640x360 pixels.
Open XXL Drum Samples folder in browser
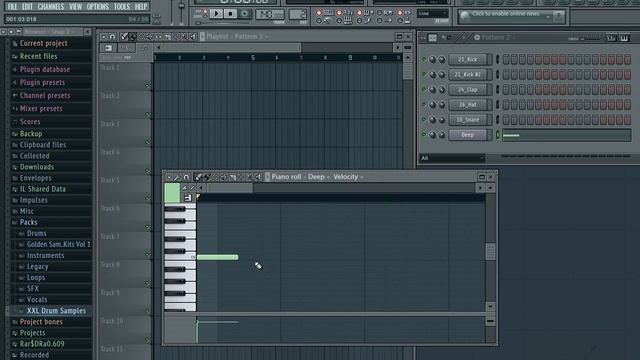(56, 311)
